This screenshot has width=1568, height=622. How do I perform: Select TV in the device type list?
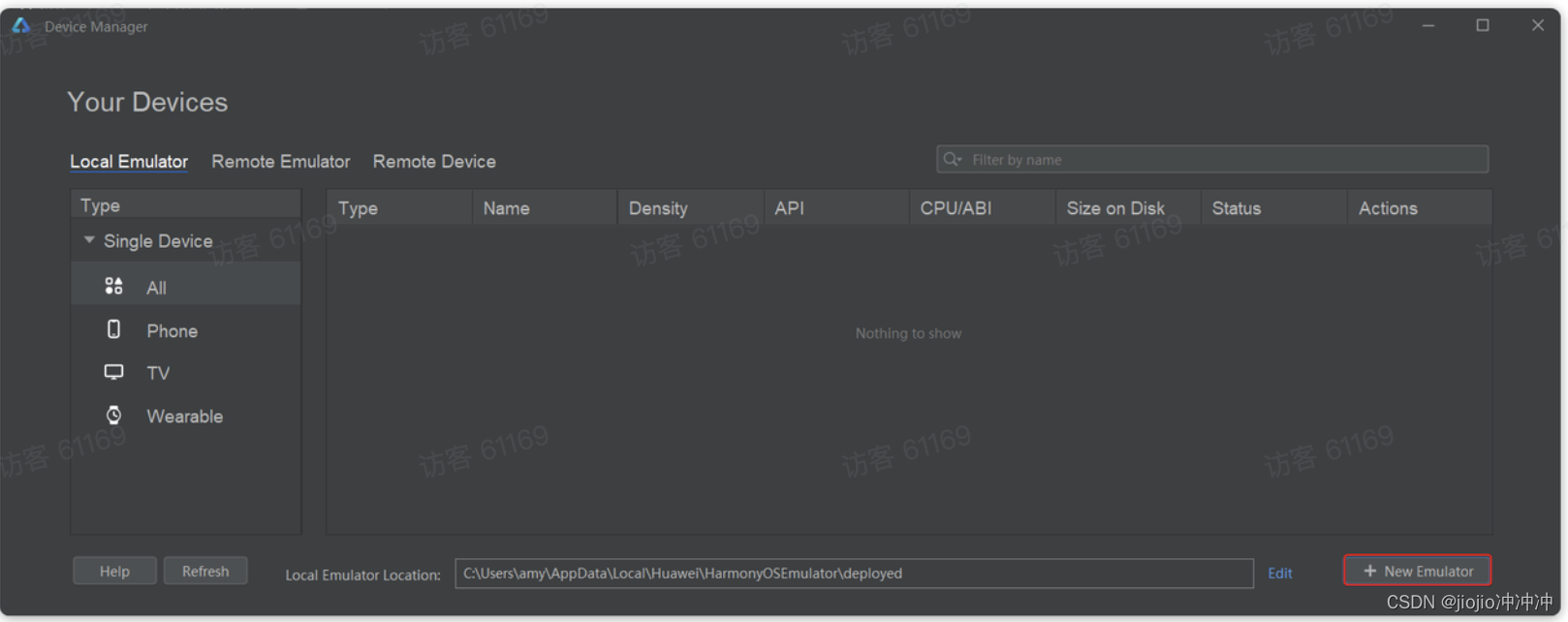186,373
